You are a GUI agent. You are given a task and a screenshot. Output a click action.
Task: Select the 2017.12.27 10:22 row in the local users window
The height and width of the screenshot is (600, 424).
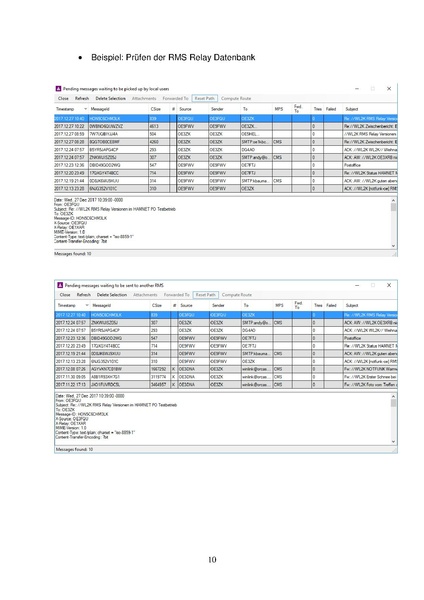click(x=225, y=126)
